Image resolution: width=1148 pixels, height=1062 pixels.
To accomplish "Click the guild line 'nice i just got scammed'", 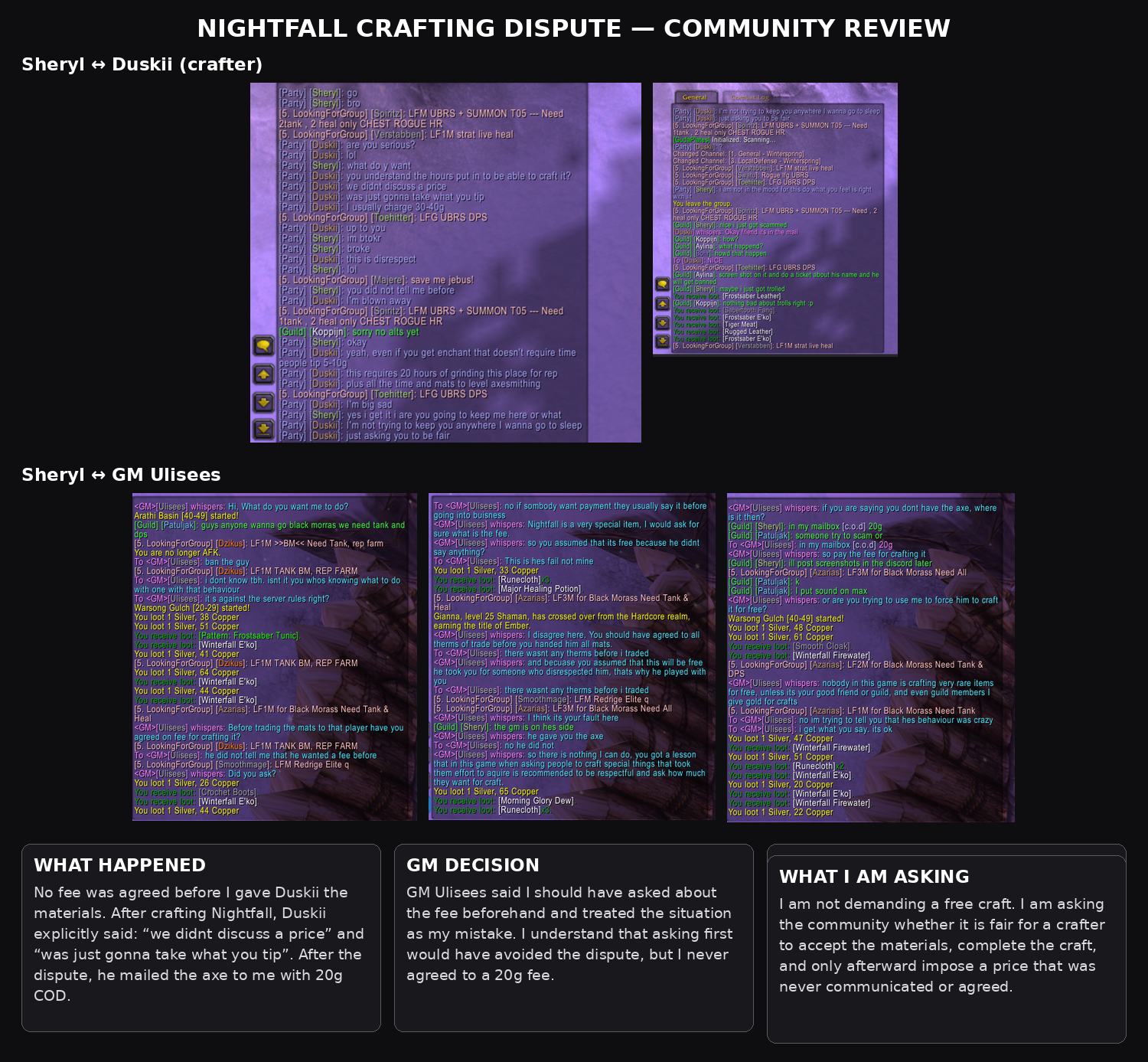I will click(x=730, y=225).
